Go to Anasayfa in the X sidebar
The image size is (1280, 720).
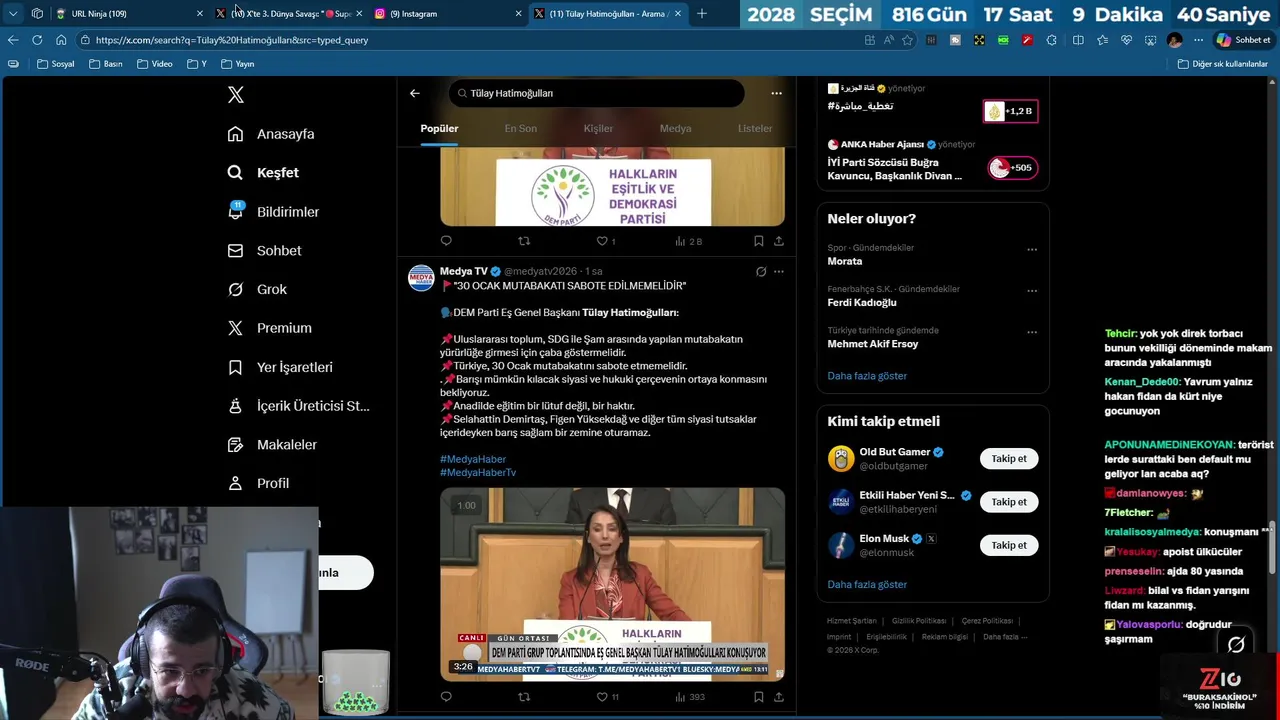(x=271, y=134)
